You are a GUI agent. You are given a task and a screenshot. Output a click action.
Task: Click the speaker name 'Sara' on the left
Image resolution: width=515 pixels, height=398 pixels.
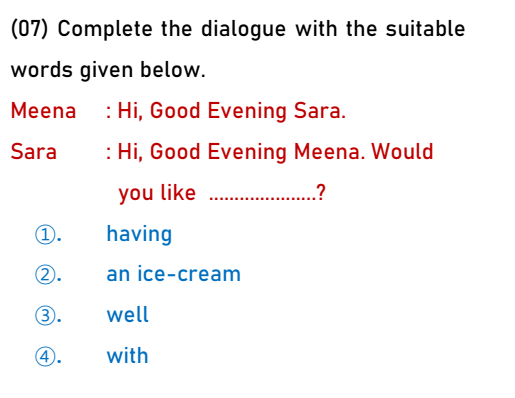34,152
